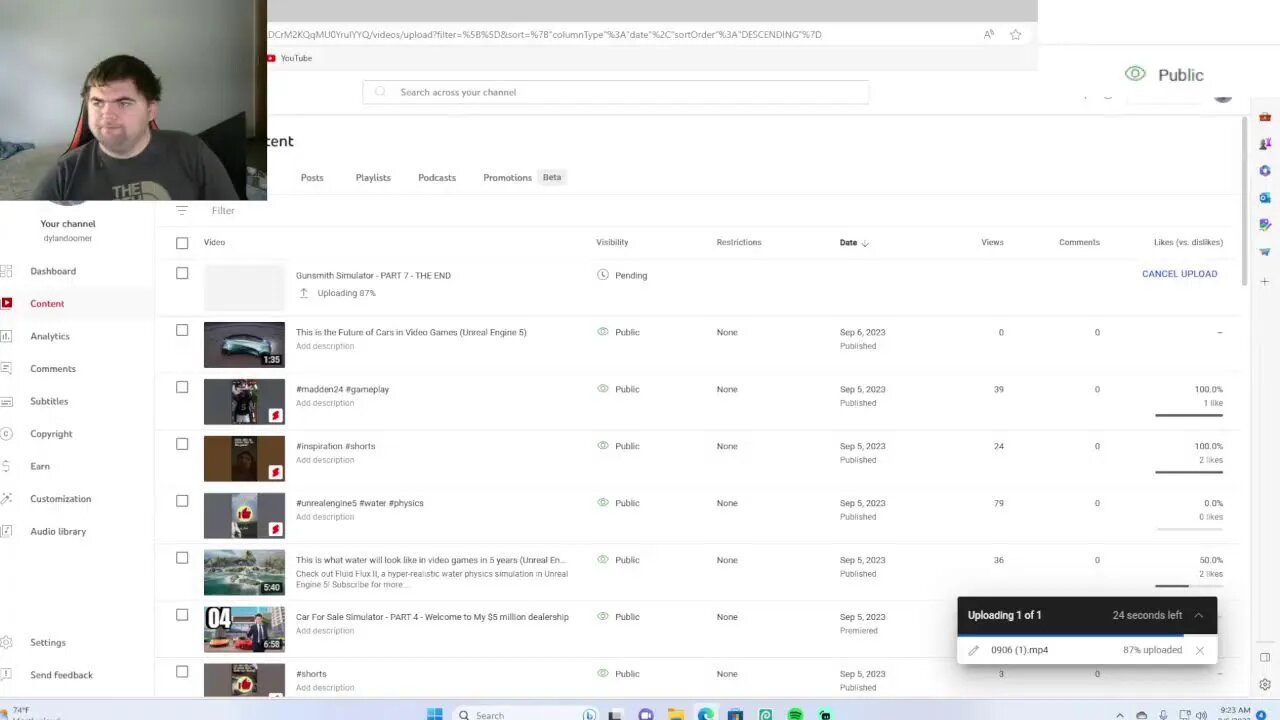Click the #inspiration likes ratio bar
Screen dimensions: 1280x720
(x=1188, y=471)
